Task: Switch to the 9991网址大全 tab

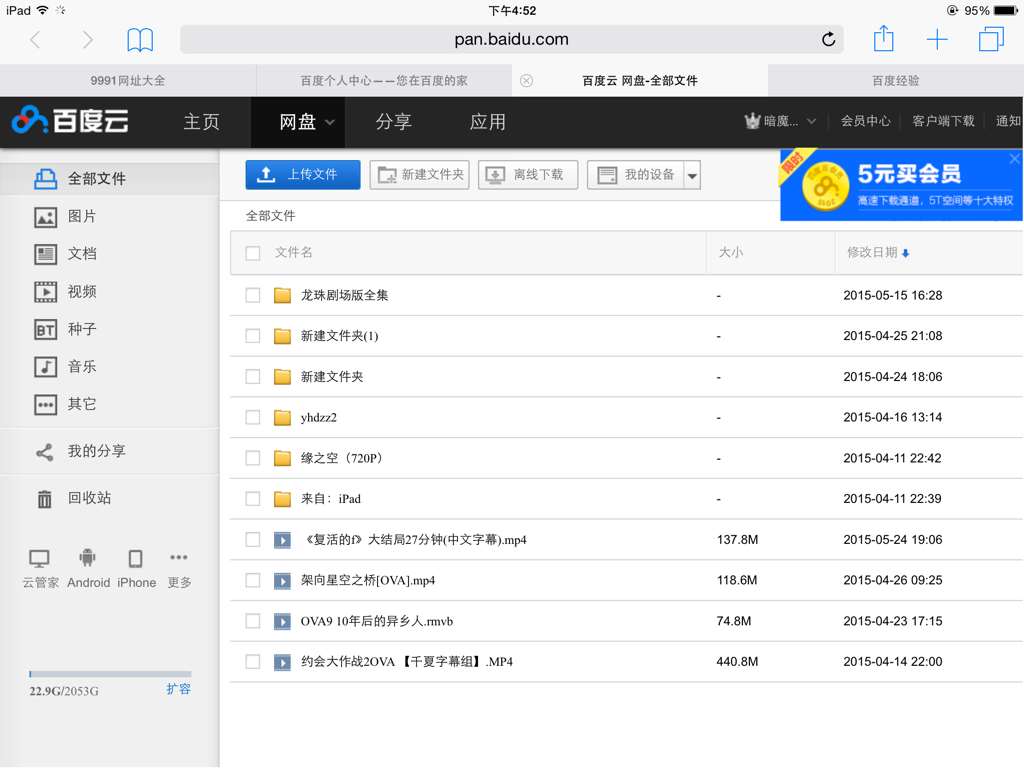Action: (127, 80)
